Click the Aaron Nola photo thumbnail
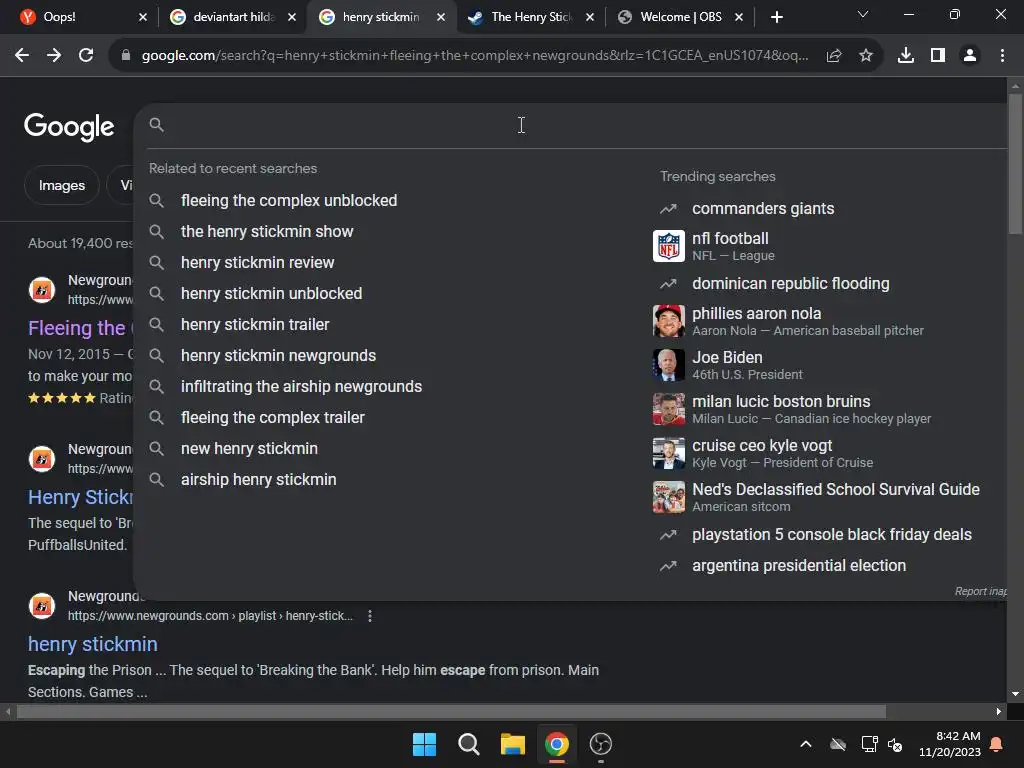 pyautogui.click(x=669, y=321)
